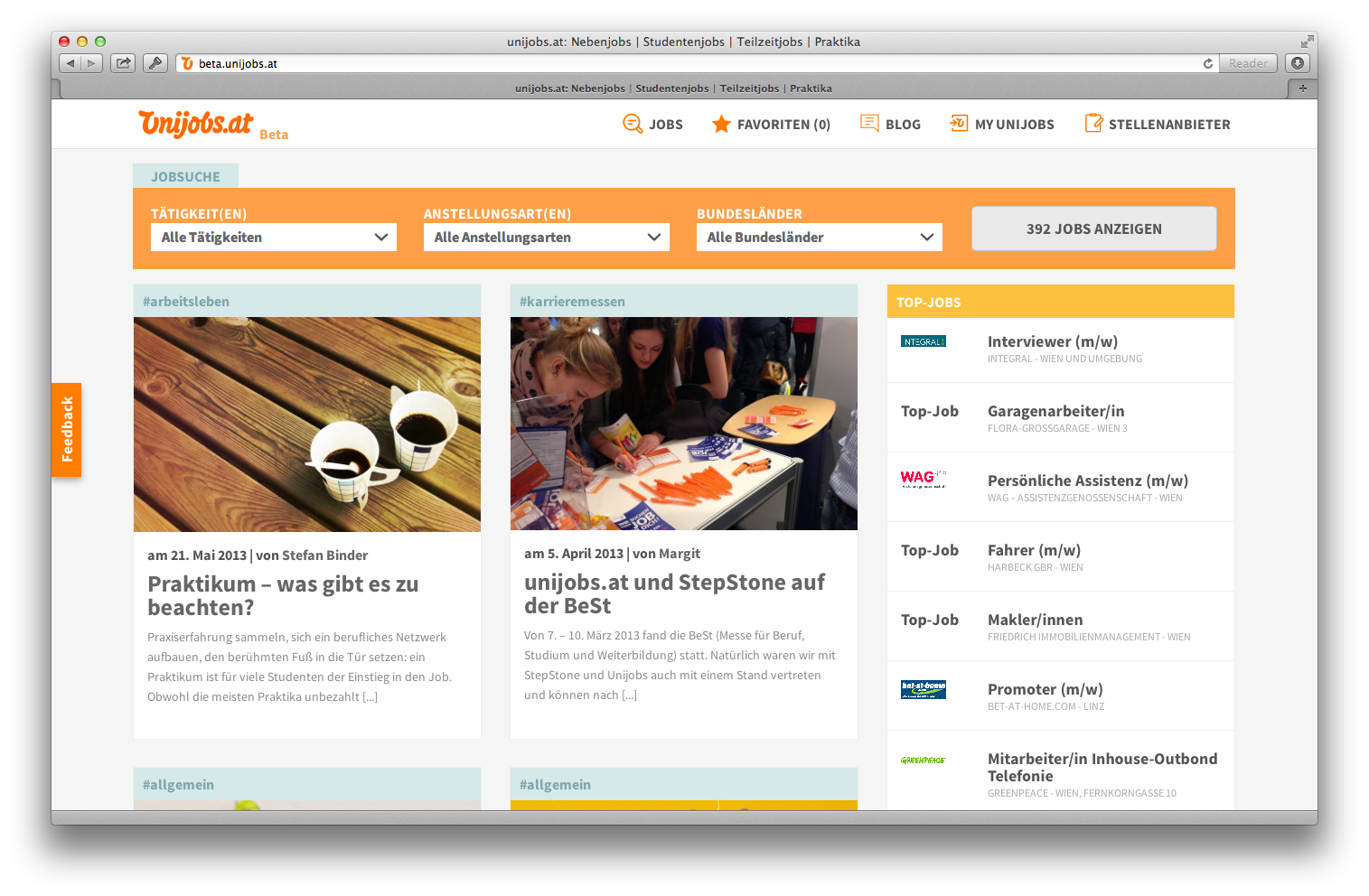Click author text 'von Margit'

point(667,554)
